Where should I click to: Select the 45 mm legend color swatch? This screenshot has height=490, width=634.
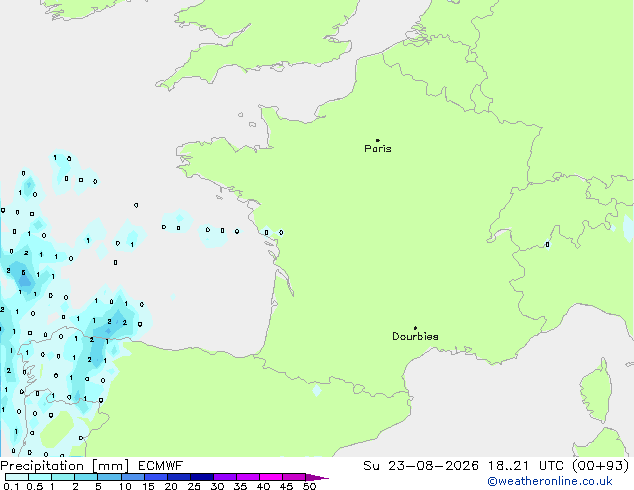point(294,477)
